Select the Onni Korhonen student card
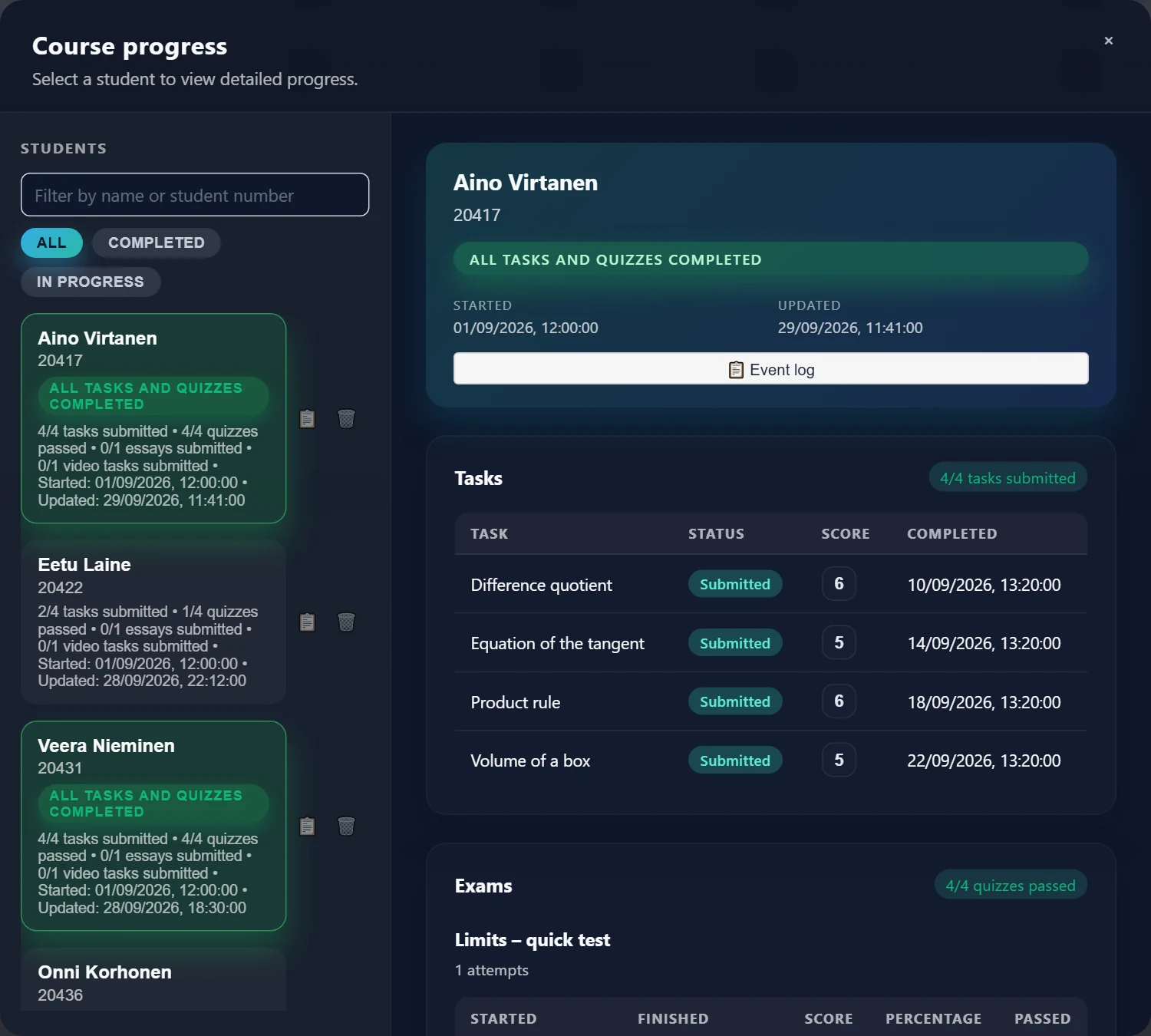1151x1036 pixels. click(x=153, y=980)
